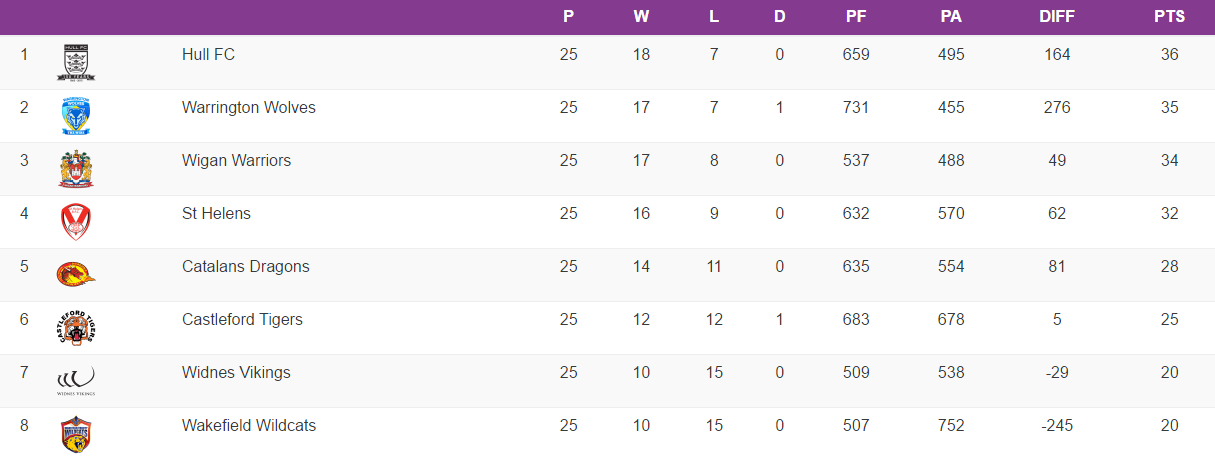
Task: Click the Wakefield Wildcats crest
Action: point(76,433)
